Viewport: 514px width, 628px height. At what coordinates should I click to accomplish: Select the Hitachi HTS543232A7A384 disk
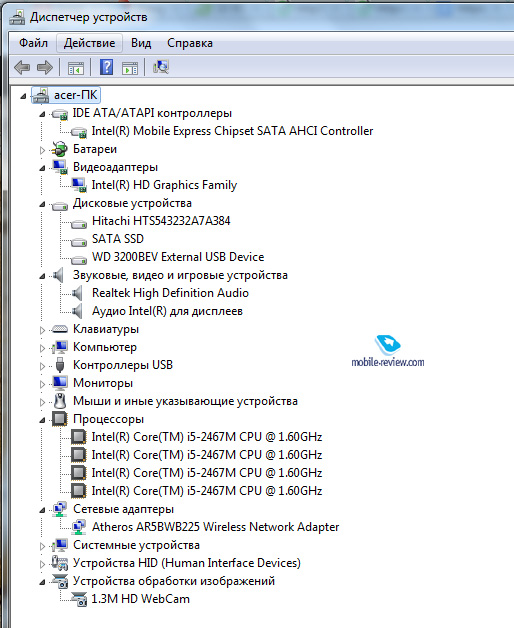pyautogui.click(x=161, y=221)
